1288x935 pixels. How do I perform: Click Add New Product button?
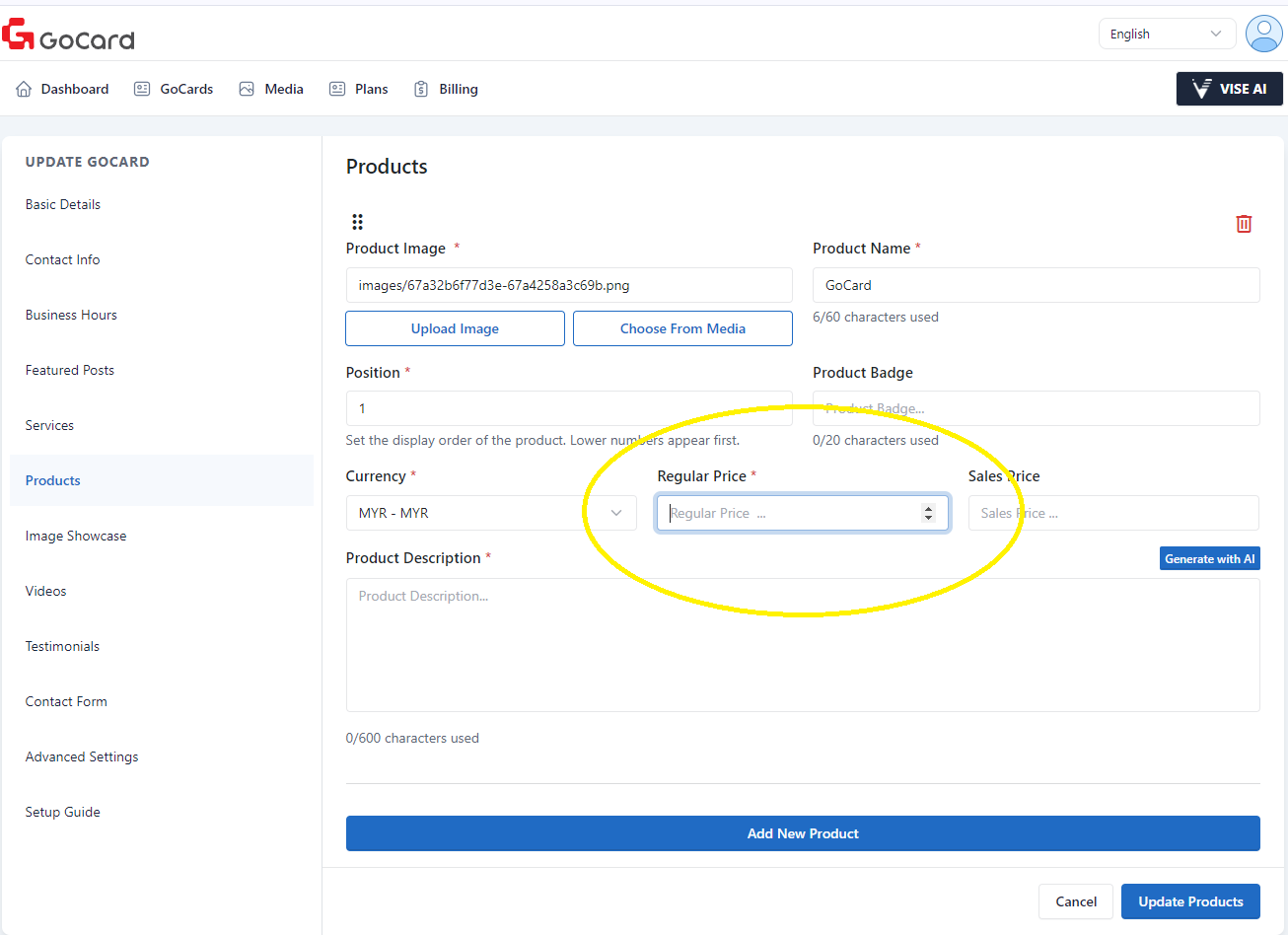point(803,833)
